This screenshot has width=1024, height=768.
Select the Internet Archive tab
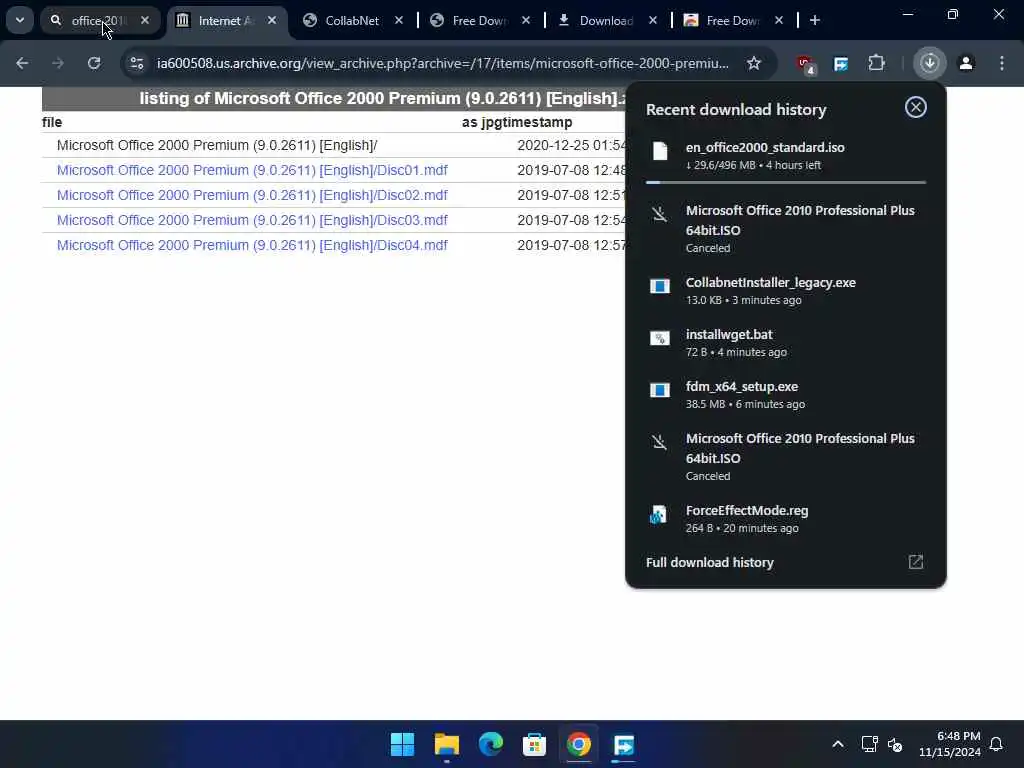[x=226, y=20]
